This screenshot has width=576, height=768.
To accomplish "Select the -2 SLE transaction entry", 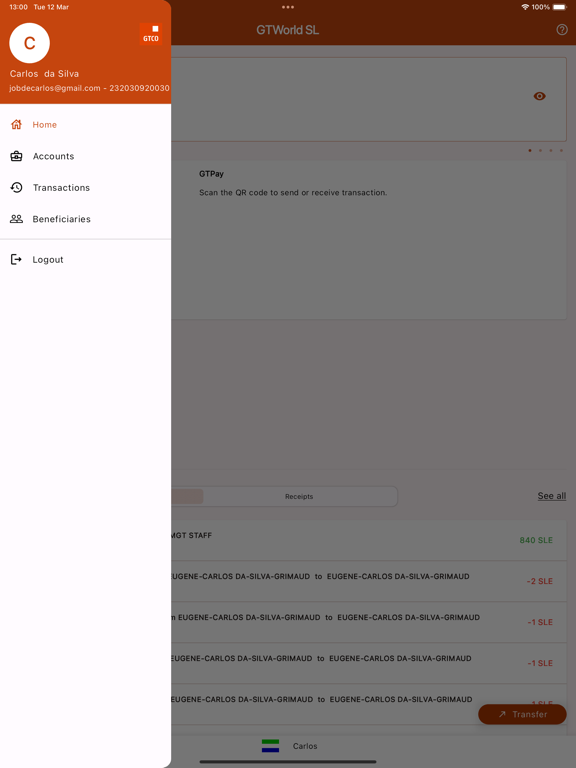I will coord(369,581).
